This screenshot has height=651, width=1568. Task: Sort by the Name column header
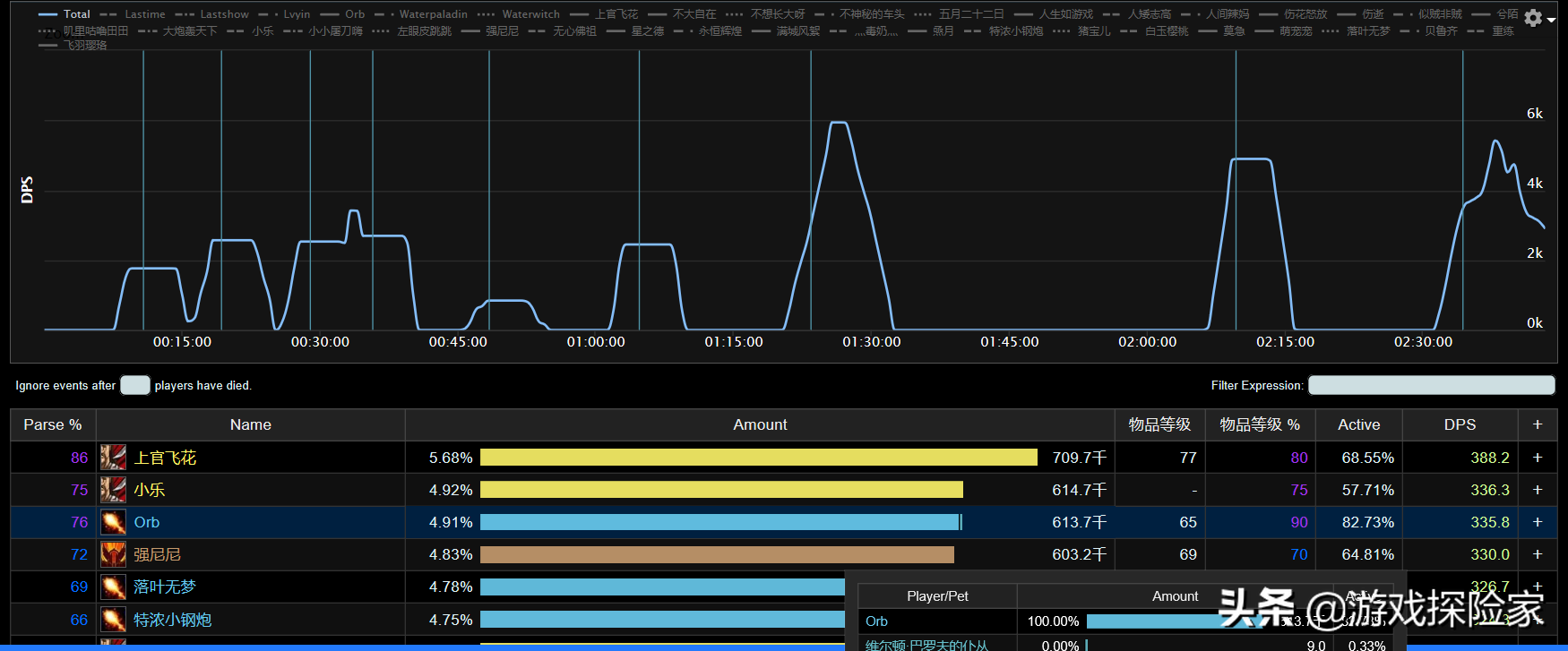[x=251, y=424]
